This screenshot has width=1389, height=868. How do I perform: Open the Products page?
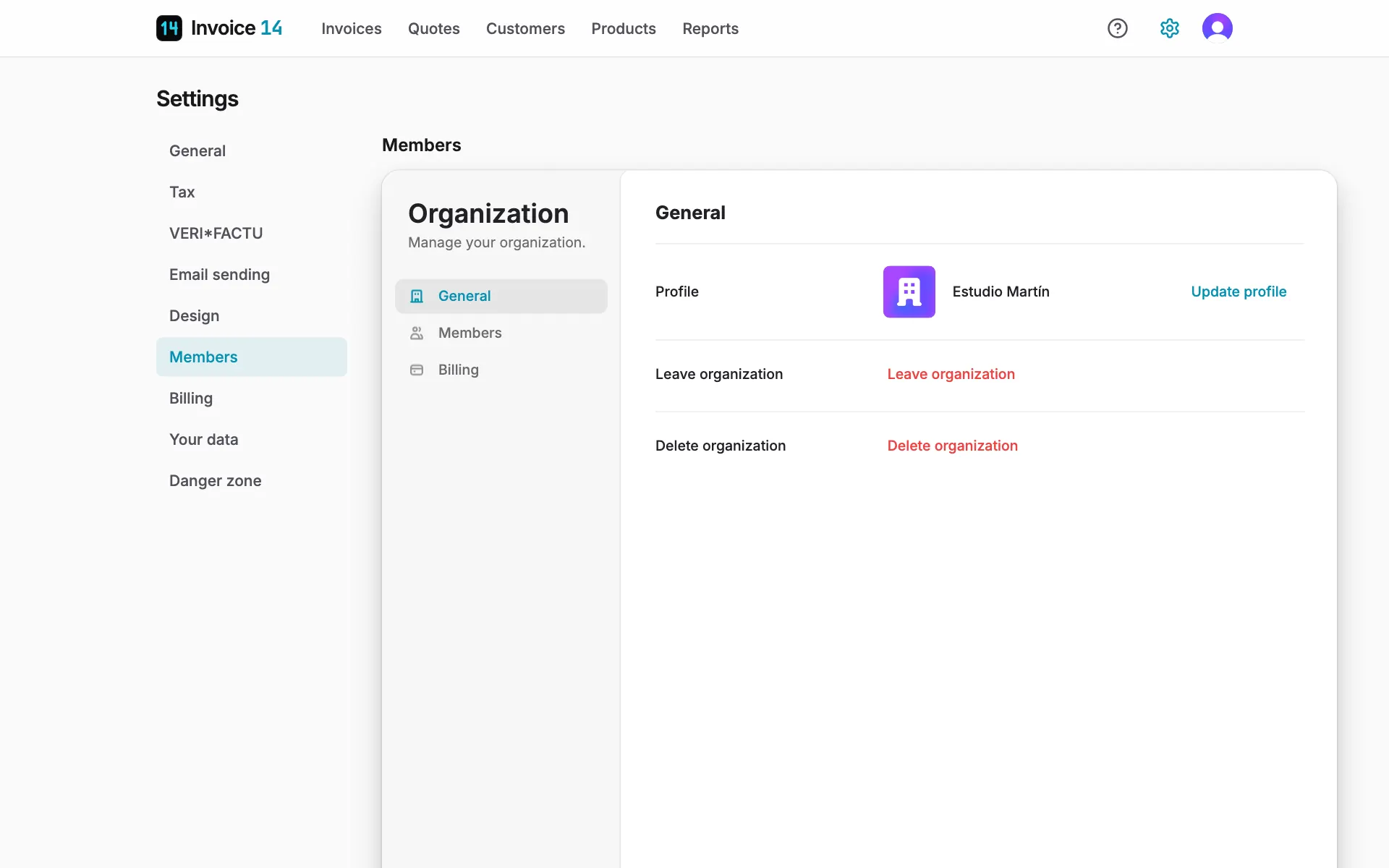[624, 28]
